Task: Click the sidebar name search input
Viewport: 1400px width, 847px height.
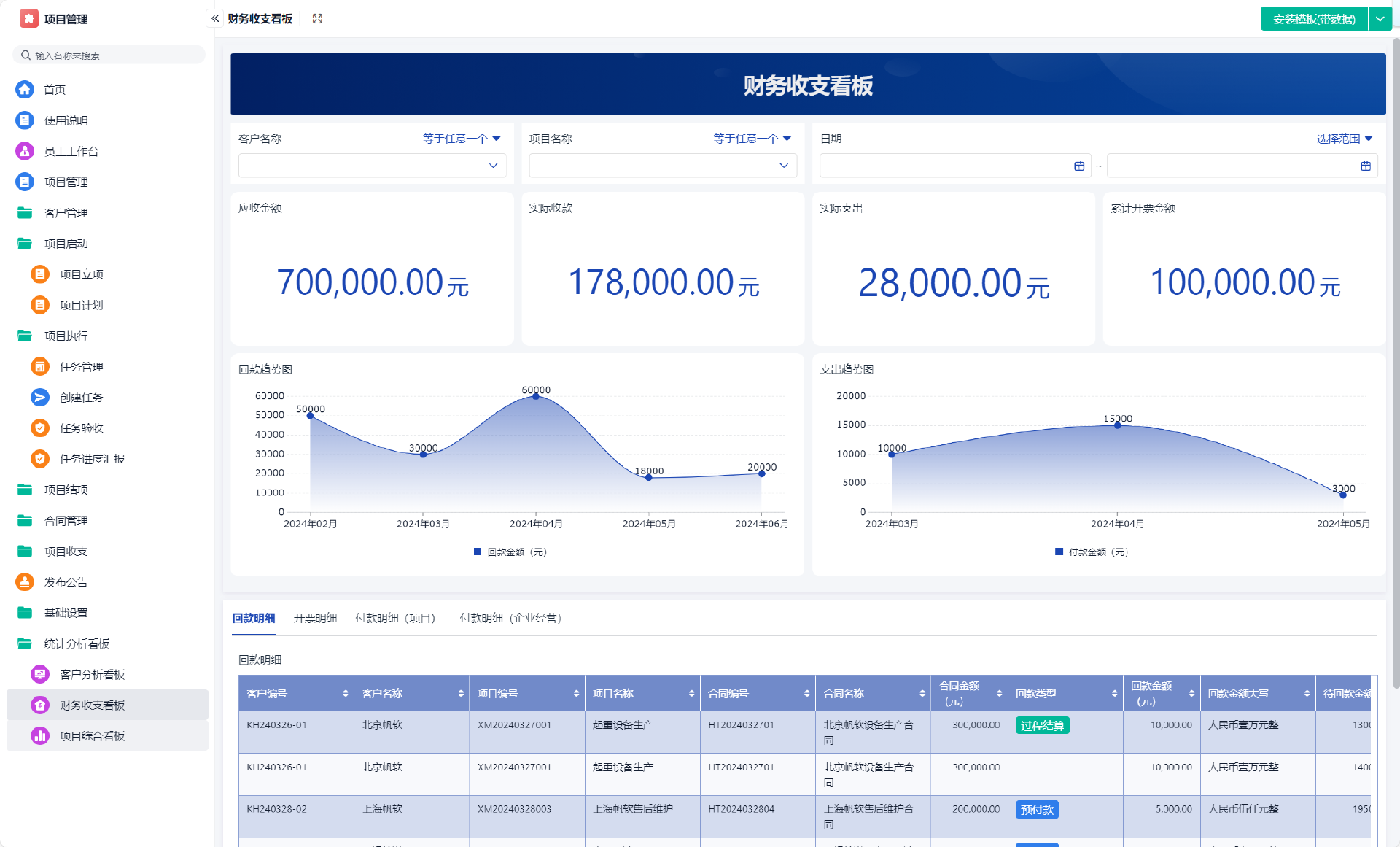Action: coord(109,55)
